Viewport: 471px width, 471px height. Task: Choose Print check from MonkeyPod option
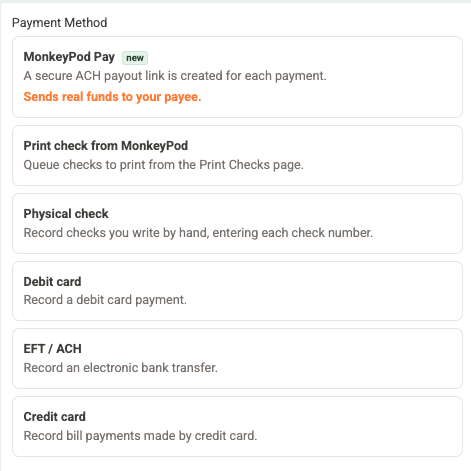pyautogui.click(x=237, y=155)
